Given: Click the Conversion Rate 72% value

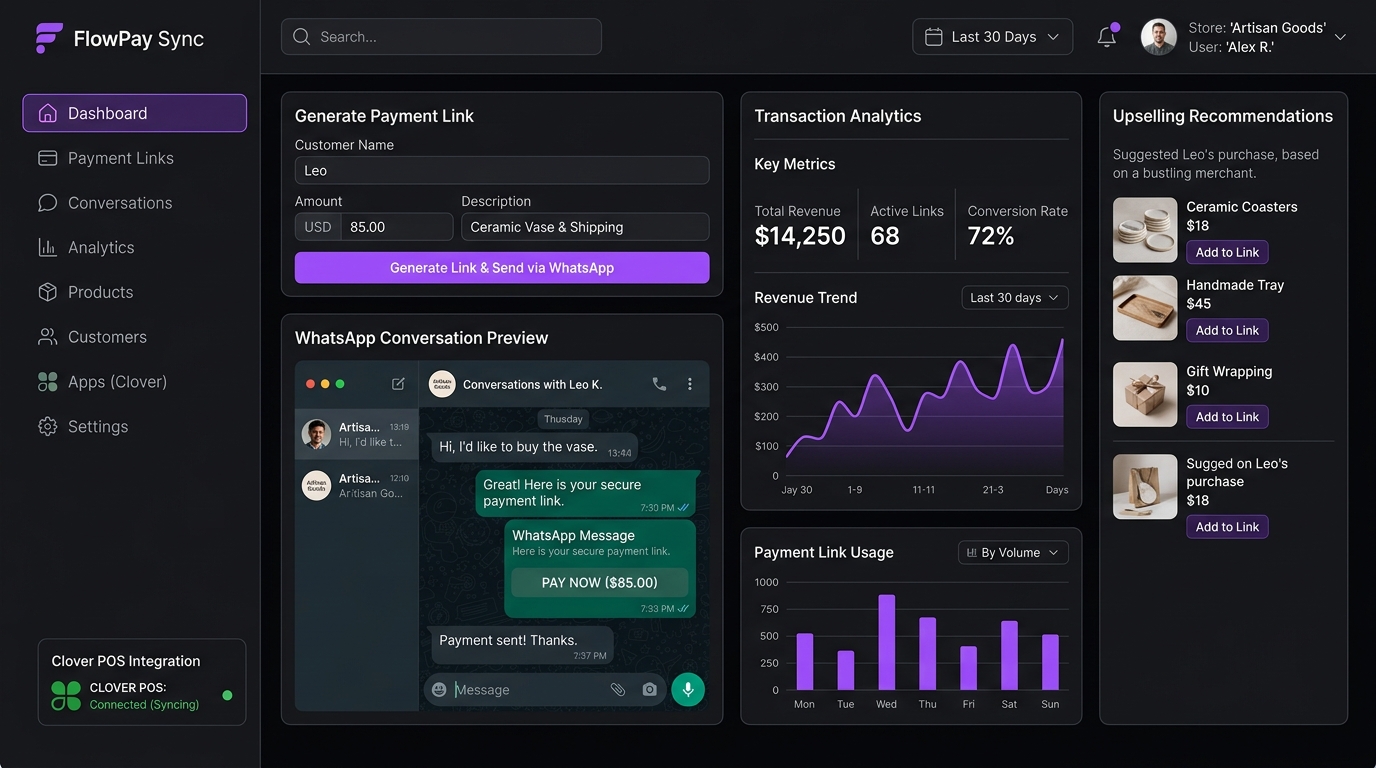Looking at the screenshot, I should (991, 236).
